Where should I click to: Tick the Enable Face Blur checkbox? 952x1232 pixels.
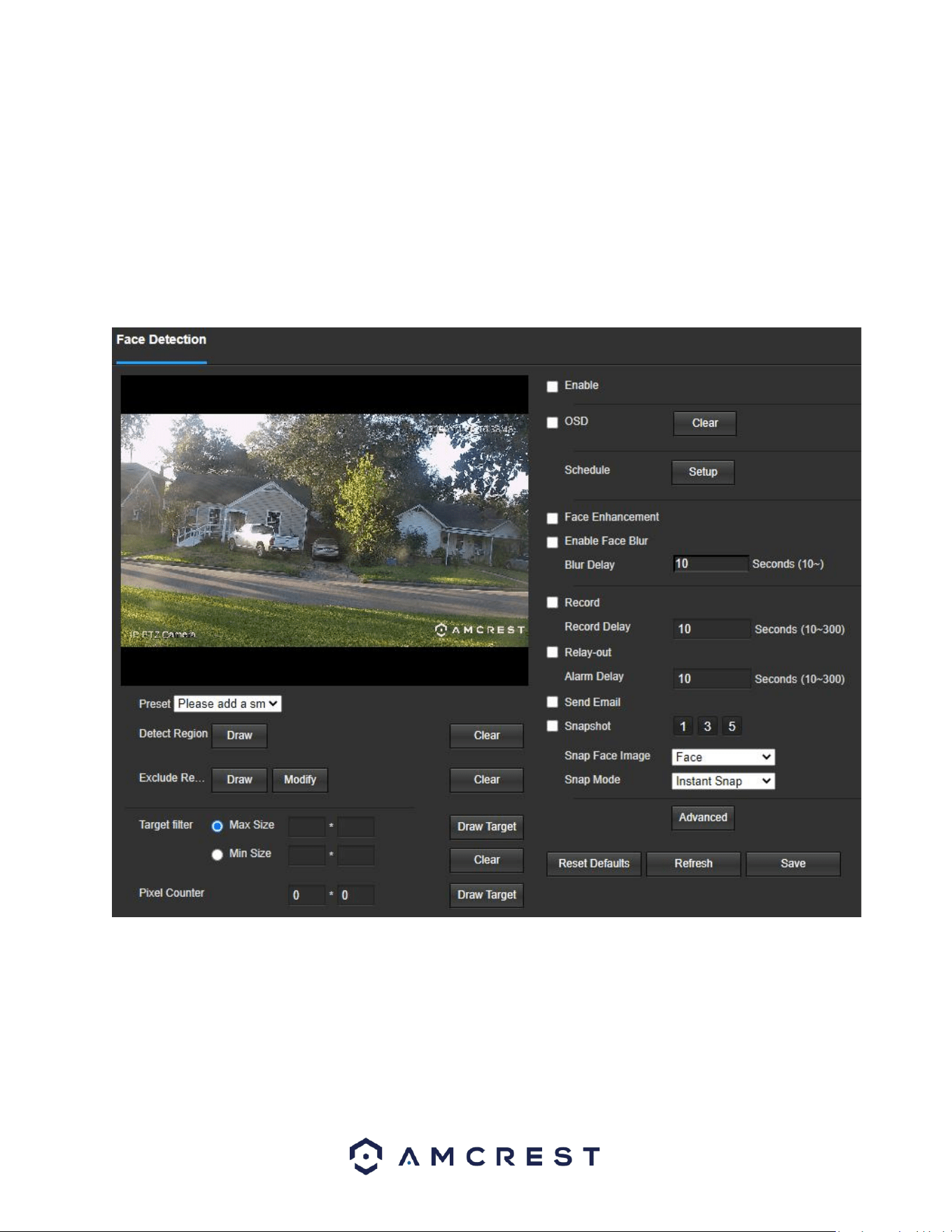tap(553, 541)
